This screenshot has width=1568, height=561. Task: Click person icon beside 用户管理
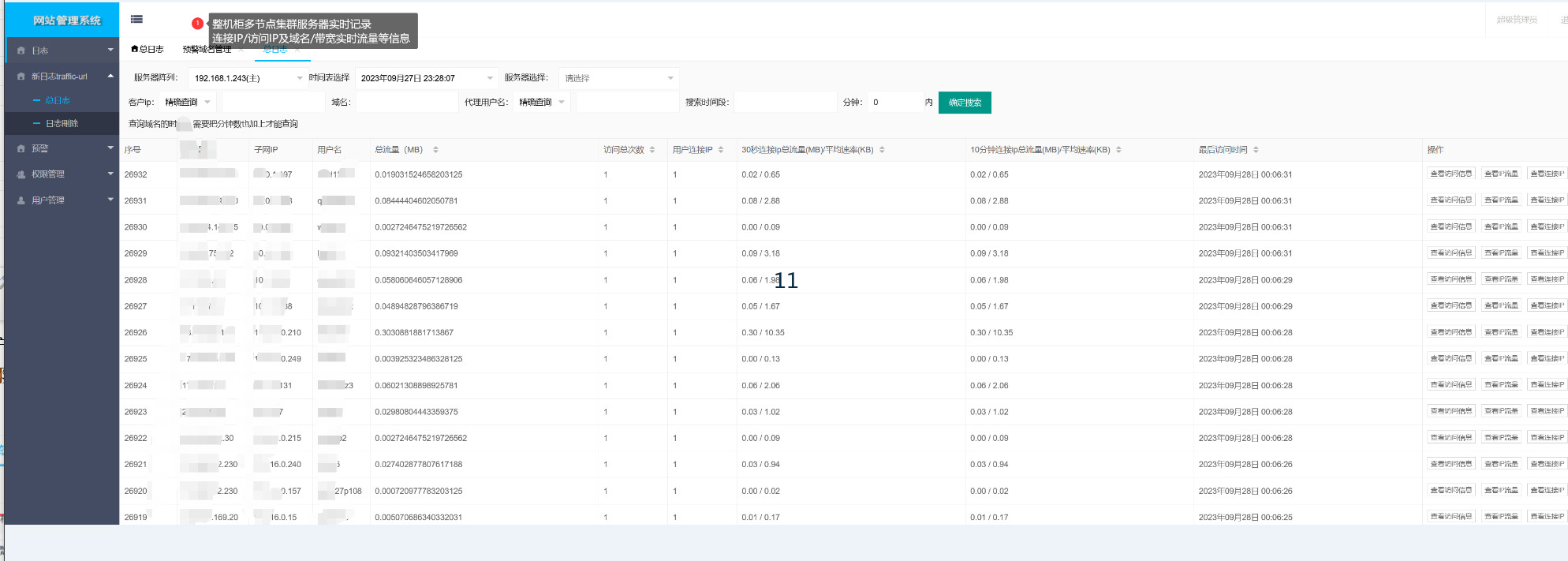[21, 200]
